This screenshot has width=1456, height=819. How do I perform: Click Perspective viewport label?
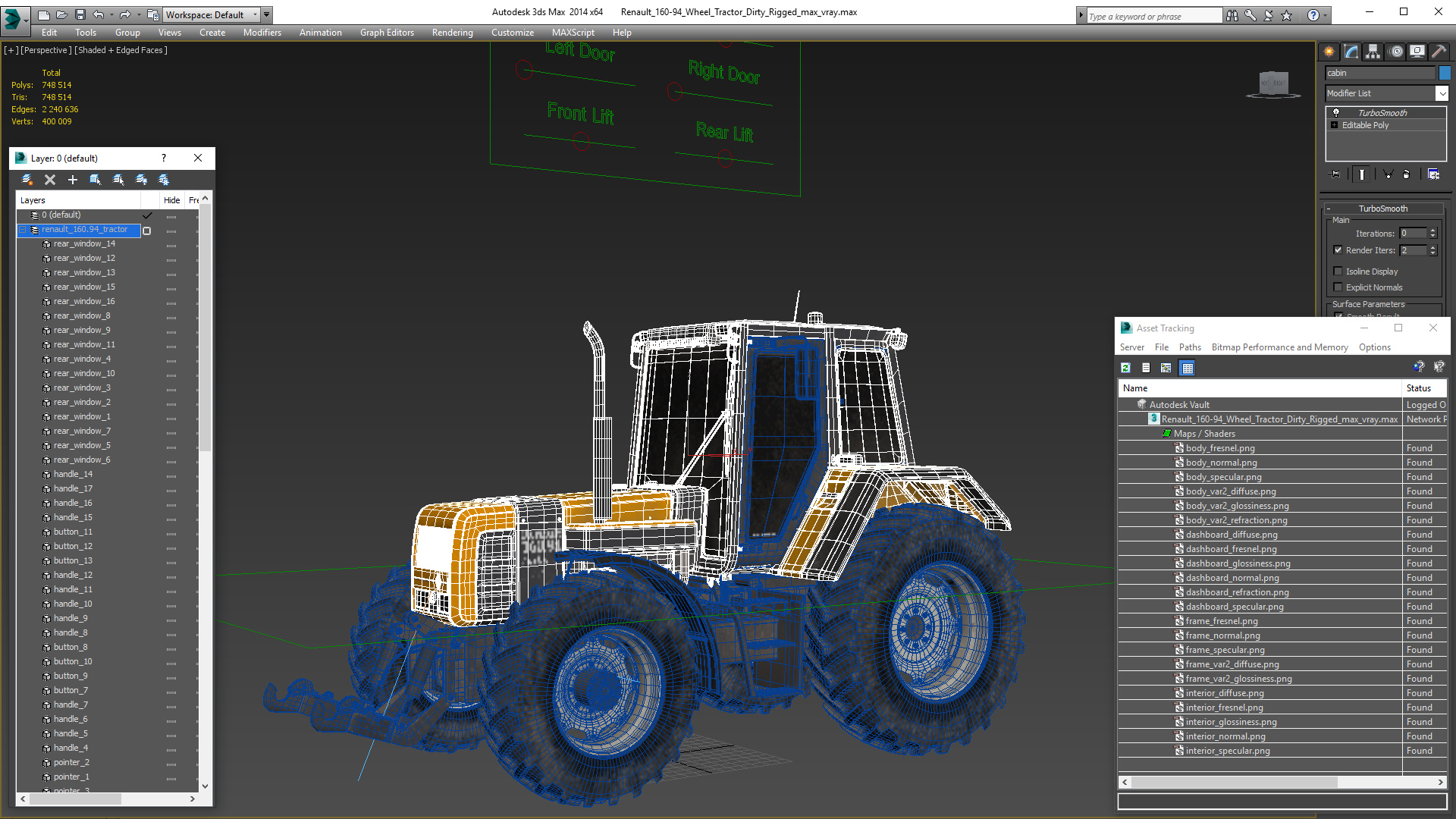click(45, 50)
